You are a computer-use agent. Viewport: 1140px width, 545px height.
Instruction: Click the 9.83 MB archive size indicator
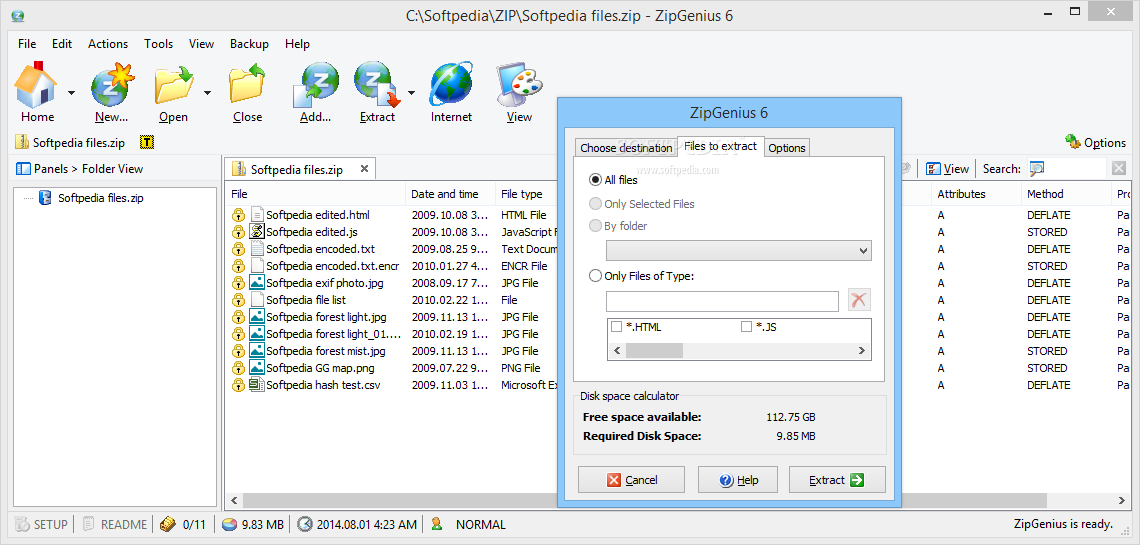tap(252, 524)
